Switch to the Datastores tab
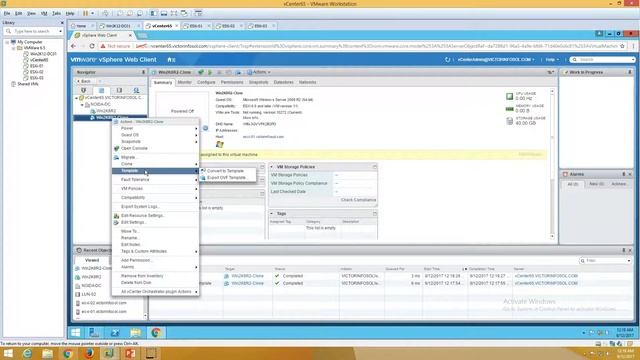Screen dimensions: 640x360 (283, 82)
